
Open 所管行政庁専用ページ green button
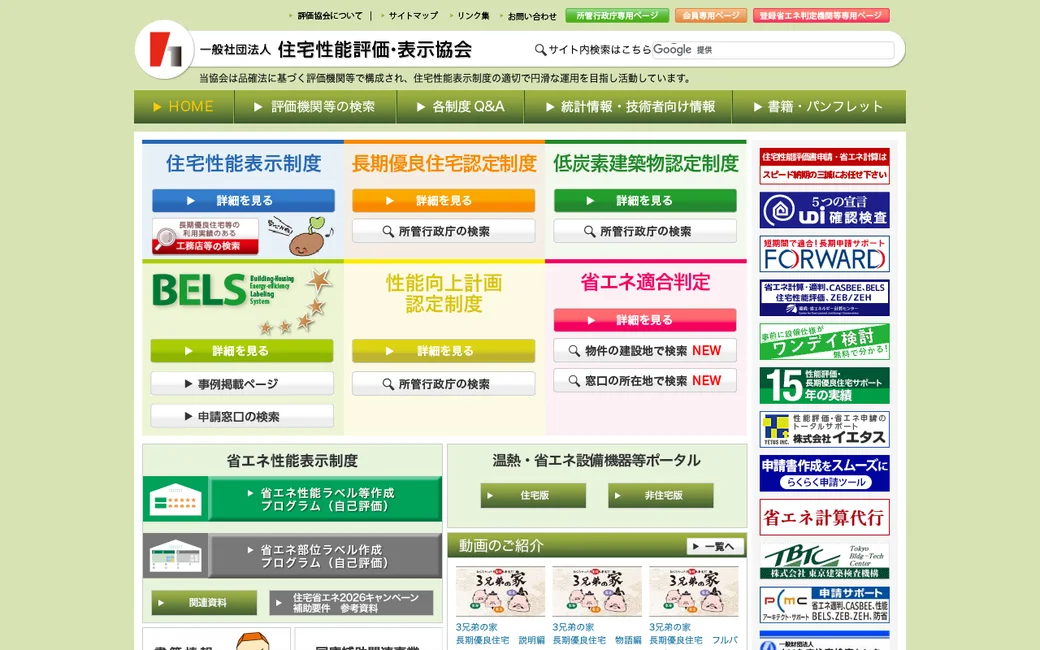coord(617,15)
